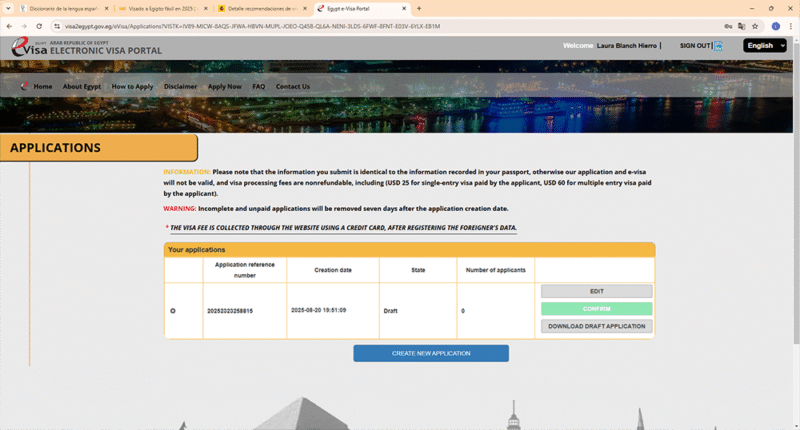Open Chrome's three-dot menu
This screenshot has height=430, width=800.
tap(790, 26)
